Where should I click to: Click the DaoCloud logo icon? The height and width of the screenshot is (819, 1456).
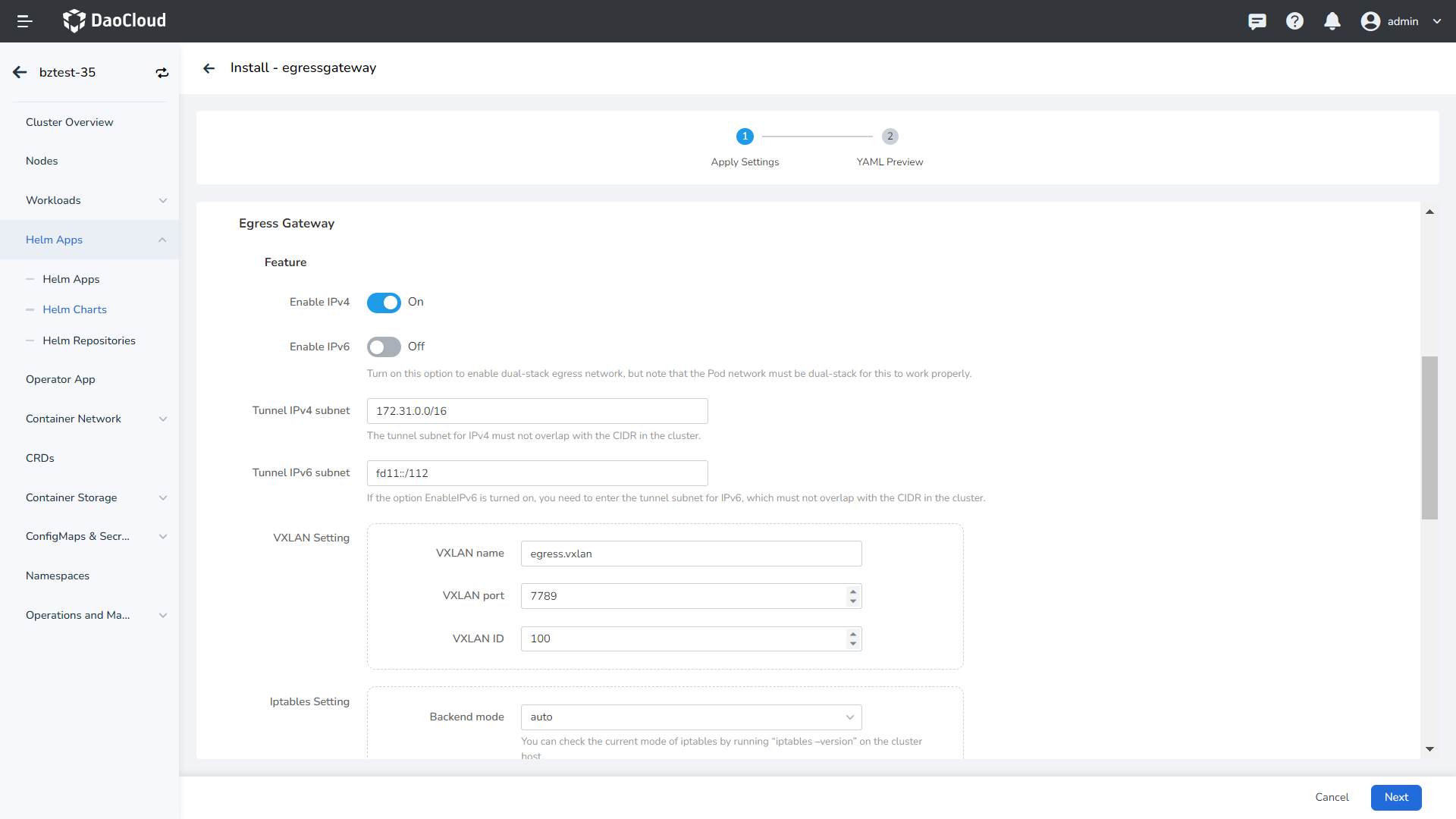click(x=74, y=20)
